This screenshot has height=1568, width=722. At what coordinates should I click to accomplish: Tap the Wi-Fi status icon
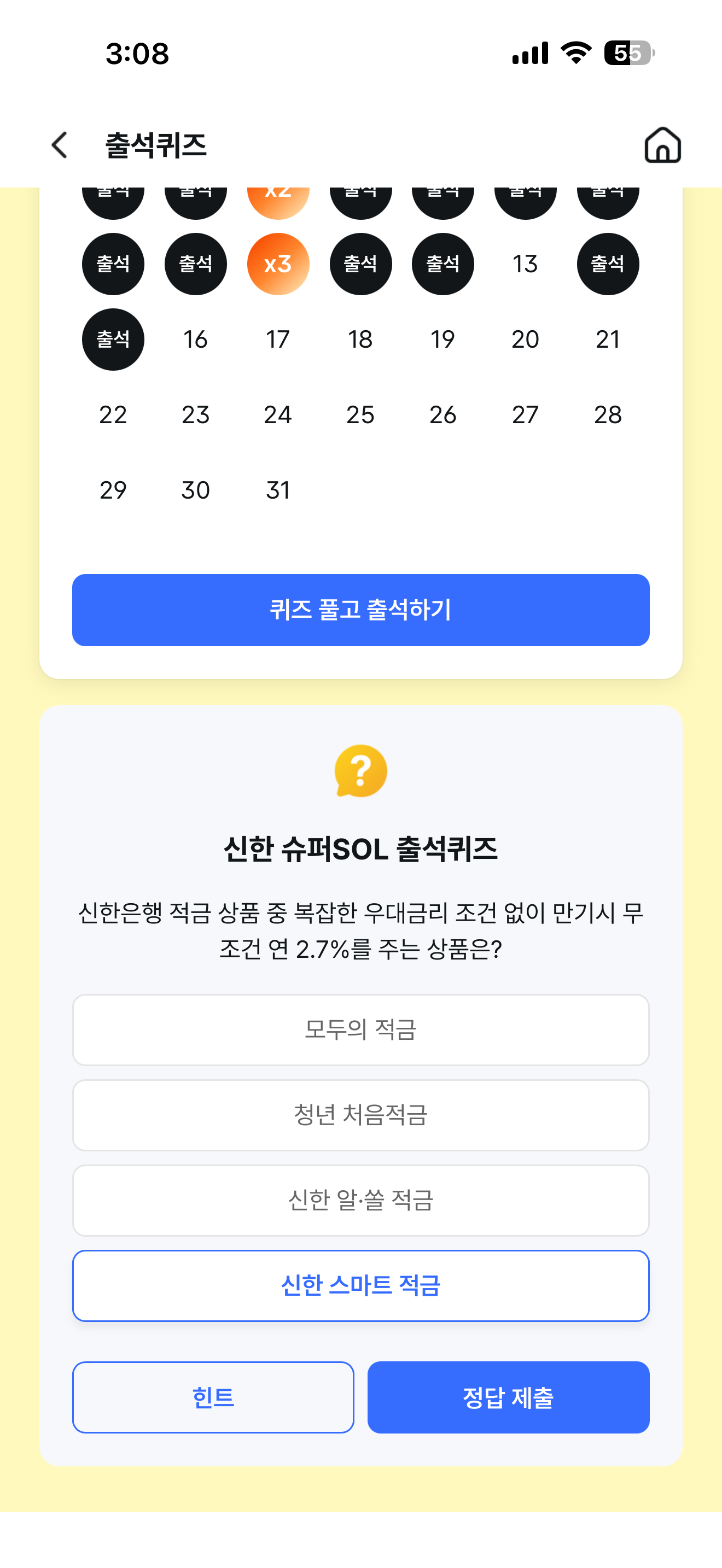point(576,53)
